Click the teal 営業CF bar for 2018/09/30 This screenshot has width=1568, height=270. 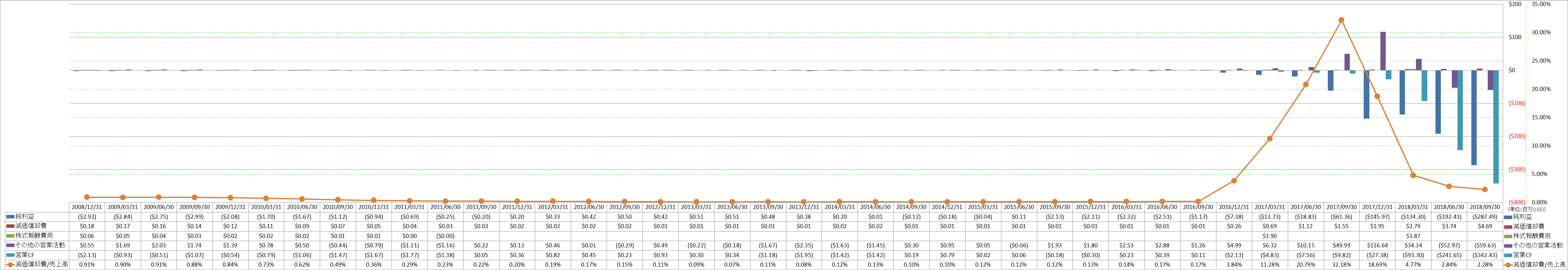[x=1496, y=127]
